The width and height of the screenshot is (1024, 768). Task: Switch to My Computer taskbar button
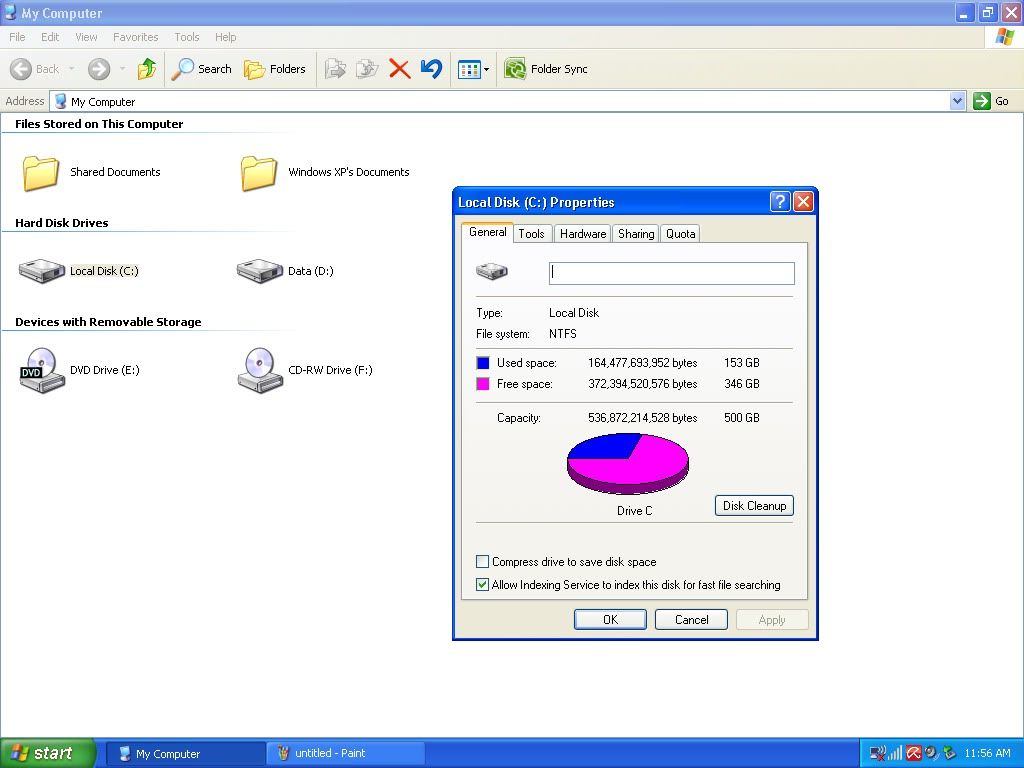[x=185, y=754]
